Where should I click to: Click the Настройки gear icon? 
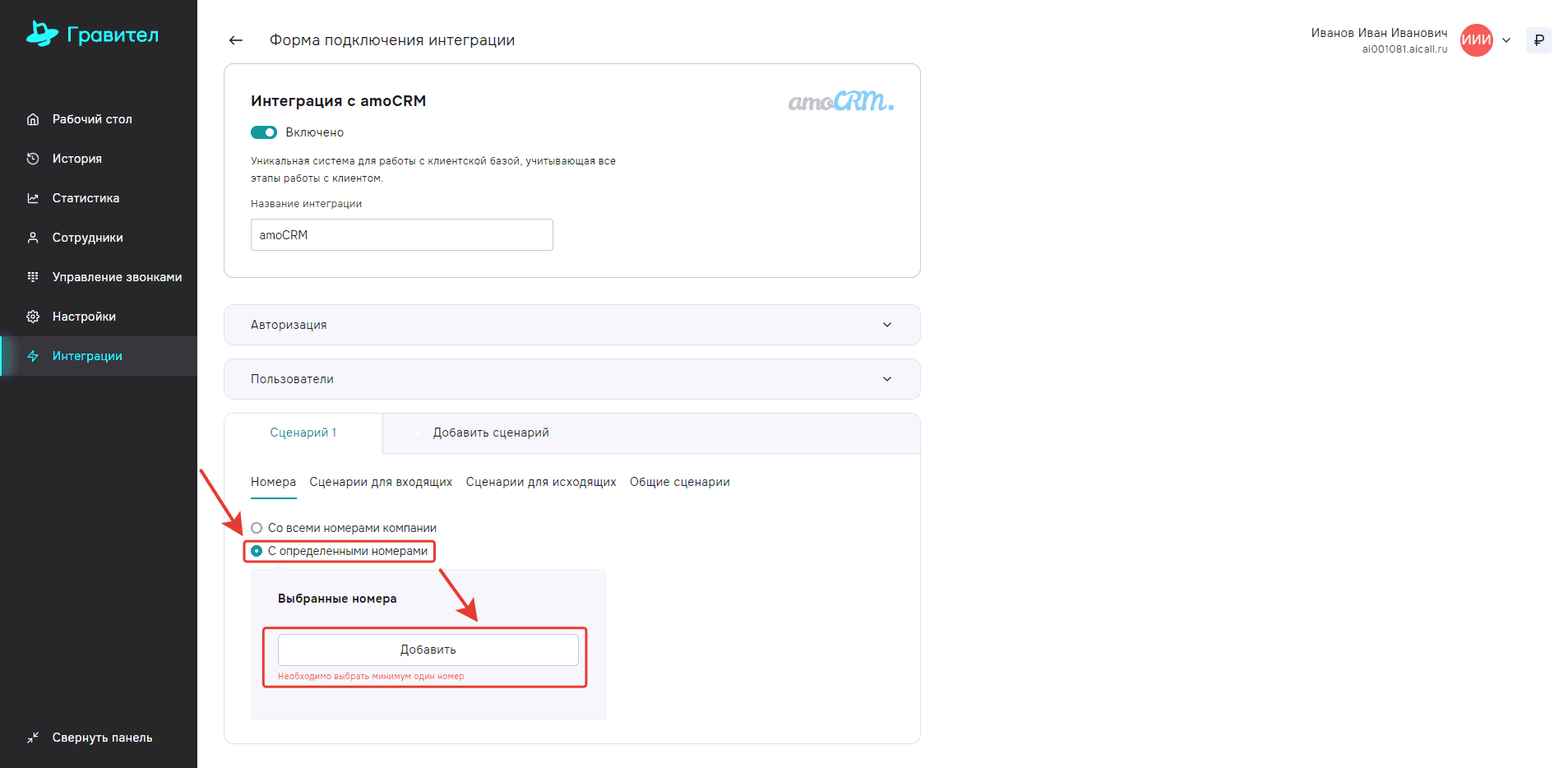[33, 317]
